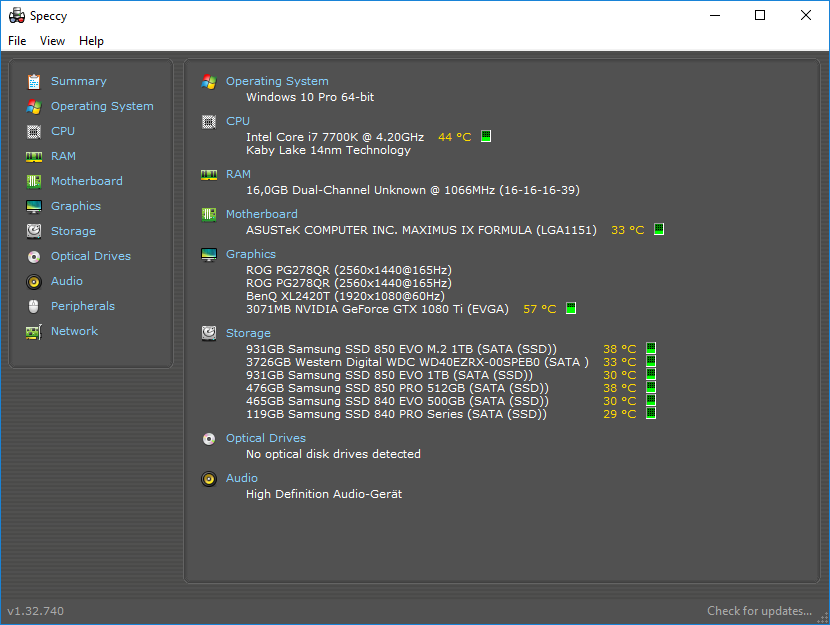
Task: Open the File menu
Action: point(17,41)
